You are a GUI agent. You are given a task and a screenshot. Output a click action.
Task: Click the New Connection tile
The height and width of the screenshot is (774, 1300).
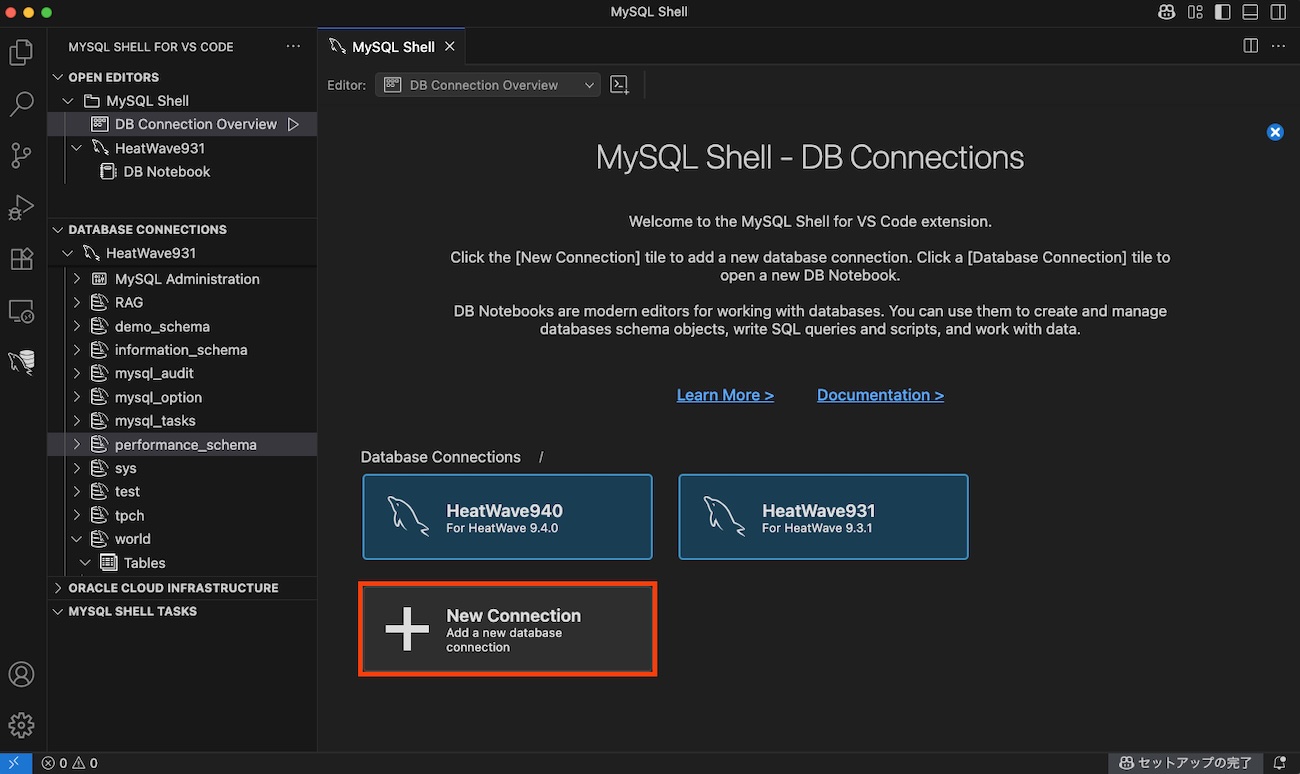[507, 629]
